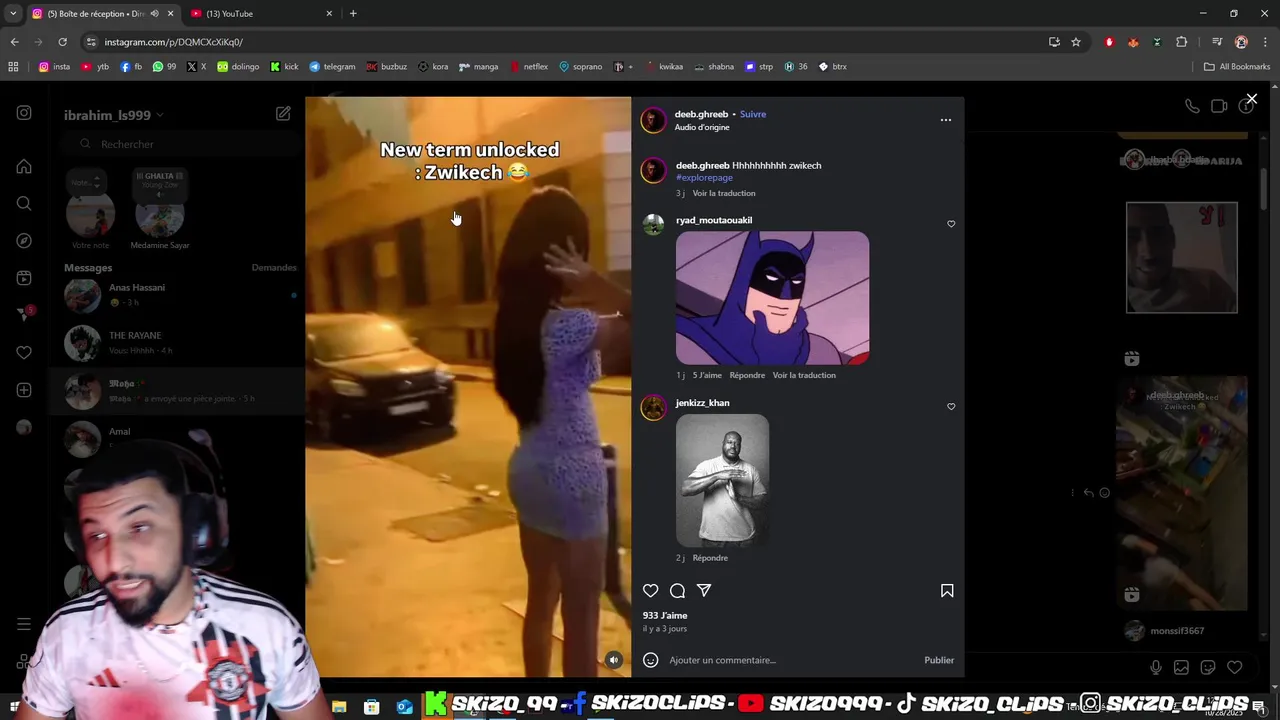Click the Publier button
This screenshot has height=720, width=1280.
tap(939, 660)
